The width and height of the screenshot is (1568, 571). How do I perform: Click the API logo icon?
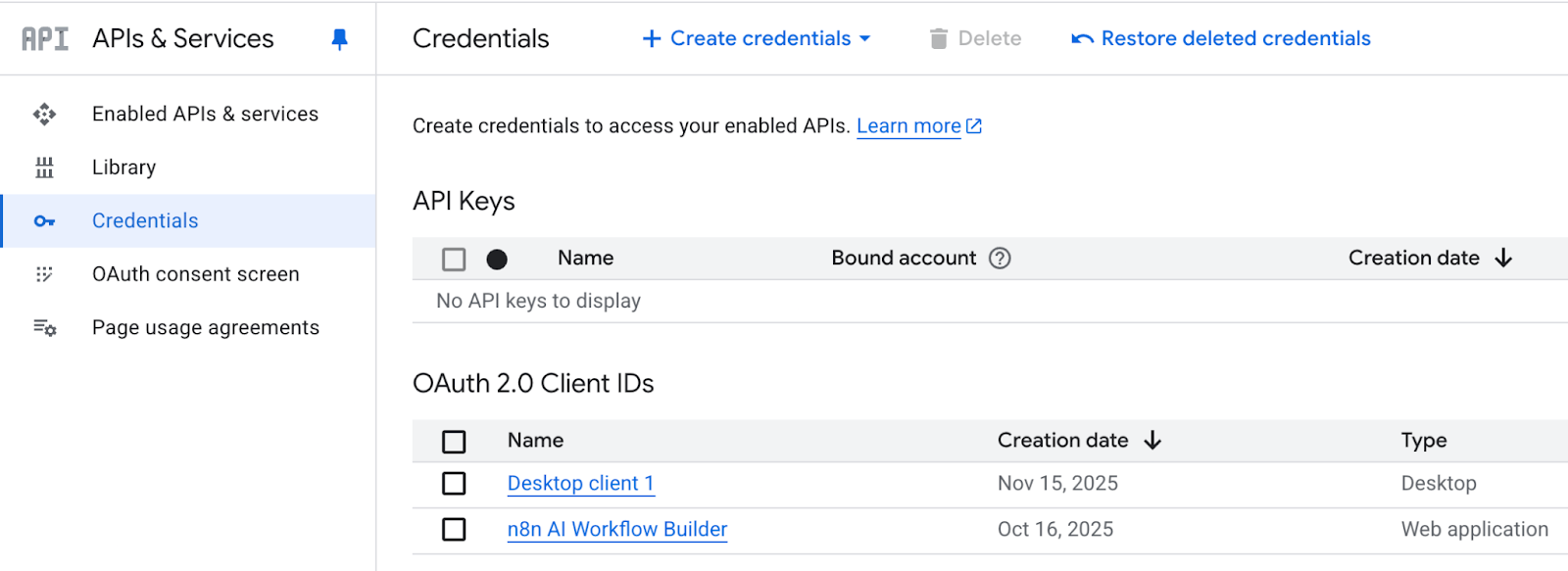pyautogui.click(x=45, y=39)
